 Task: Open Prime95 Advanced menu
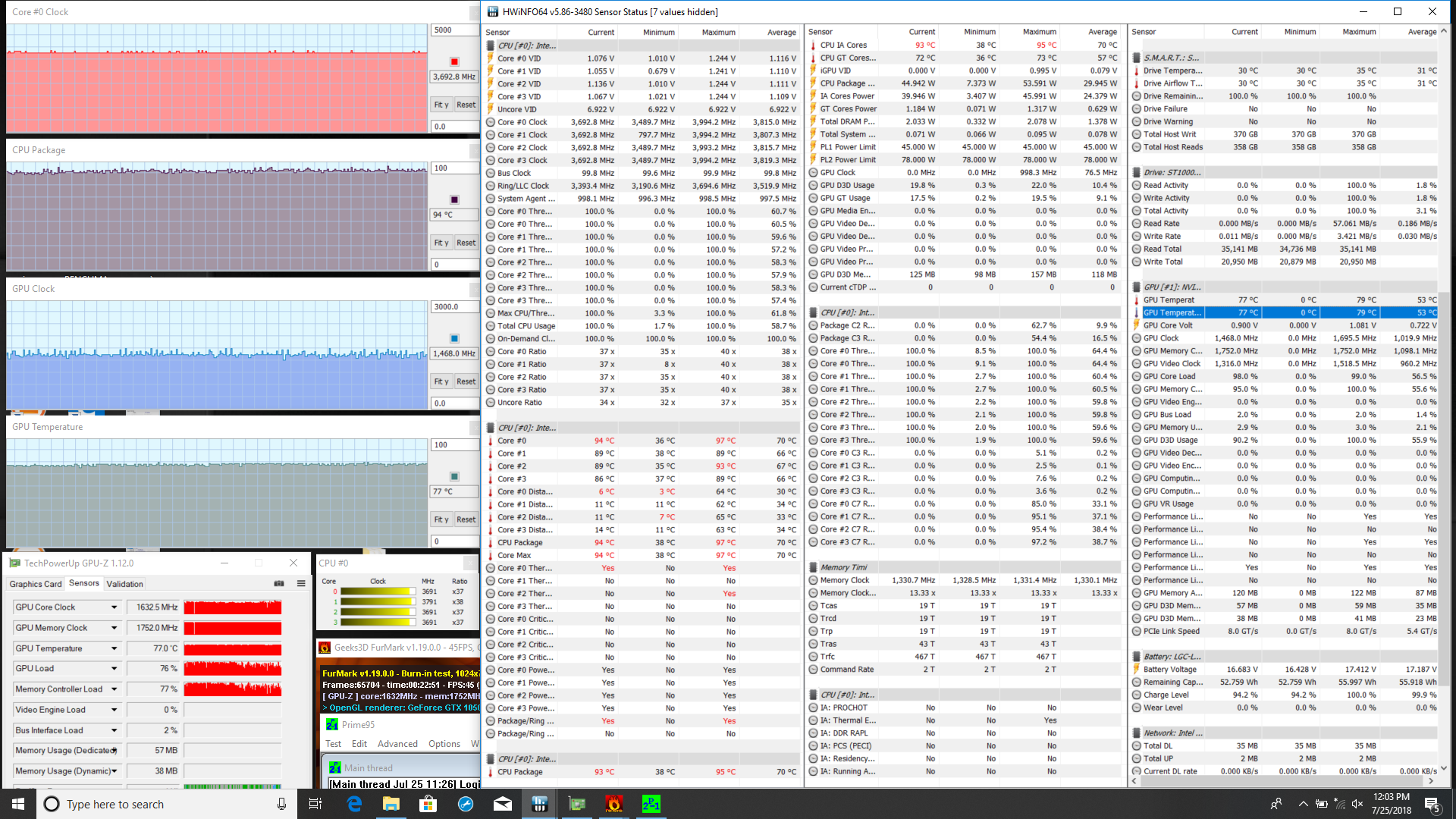(x=397, y=744)
